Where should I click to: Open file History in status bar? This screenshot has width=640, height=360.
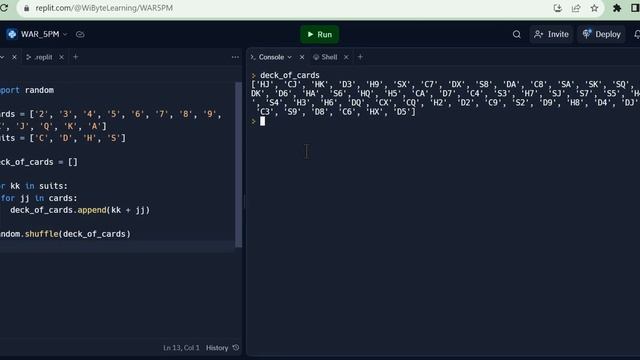coord(217,348)
